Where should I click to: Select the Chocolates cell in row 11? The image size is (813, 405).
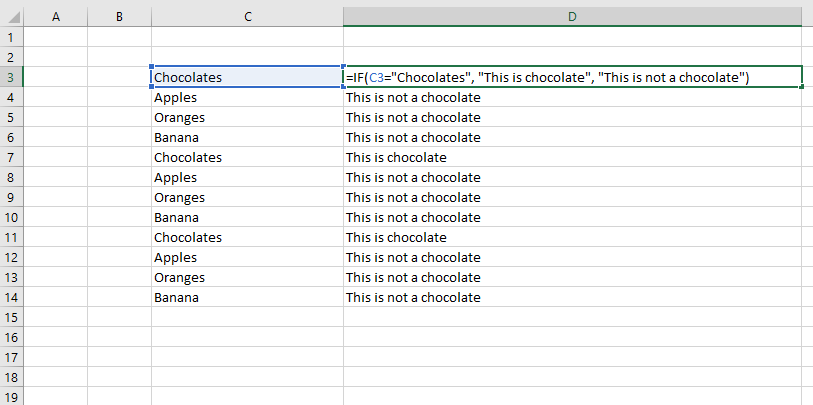click(x=188, y=237)
